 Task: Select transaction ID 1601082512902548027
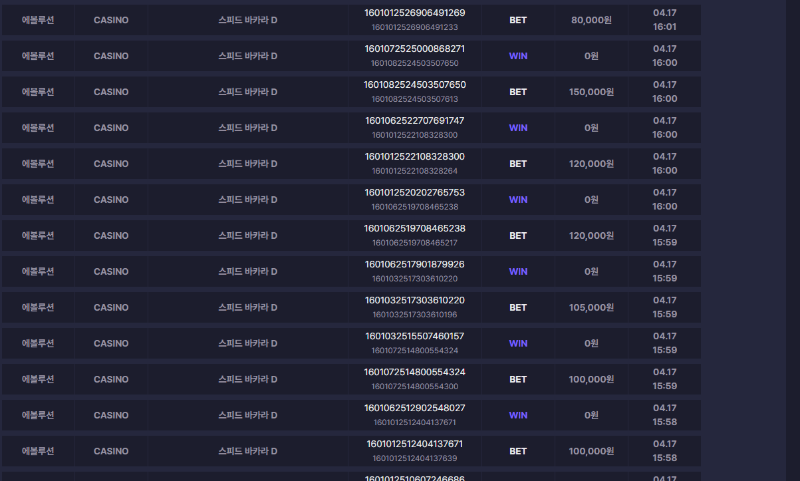point(415,409)
